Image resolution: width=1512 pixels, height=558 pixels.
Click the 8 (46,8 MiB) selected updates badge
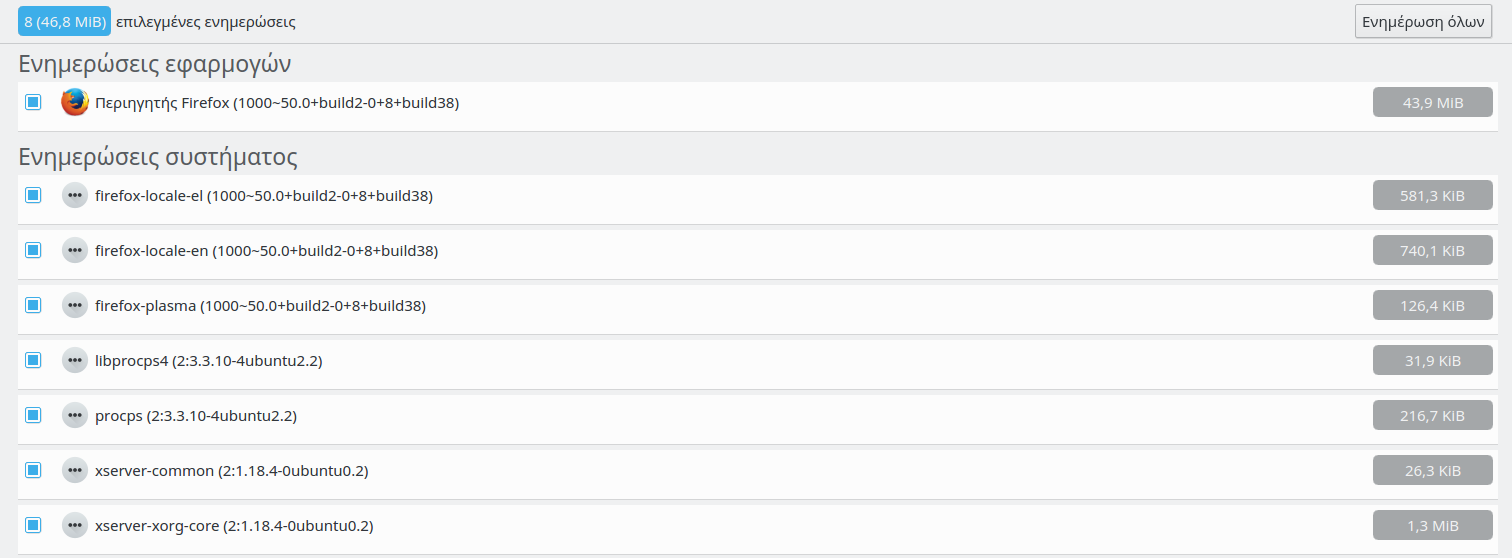(x=64, y=21)
